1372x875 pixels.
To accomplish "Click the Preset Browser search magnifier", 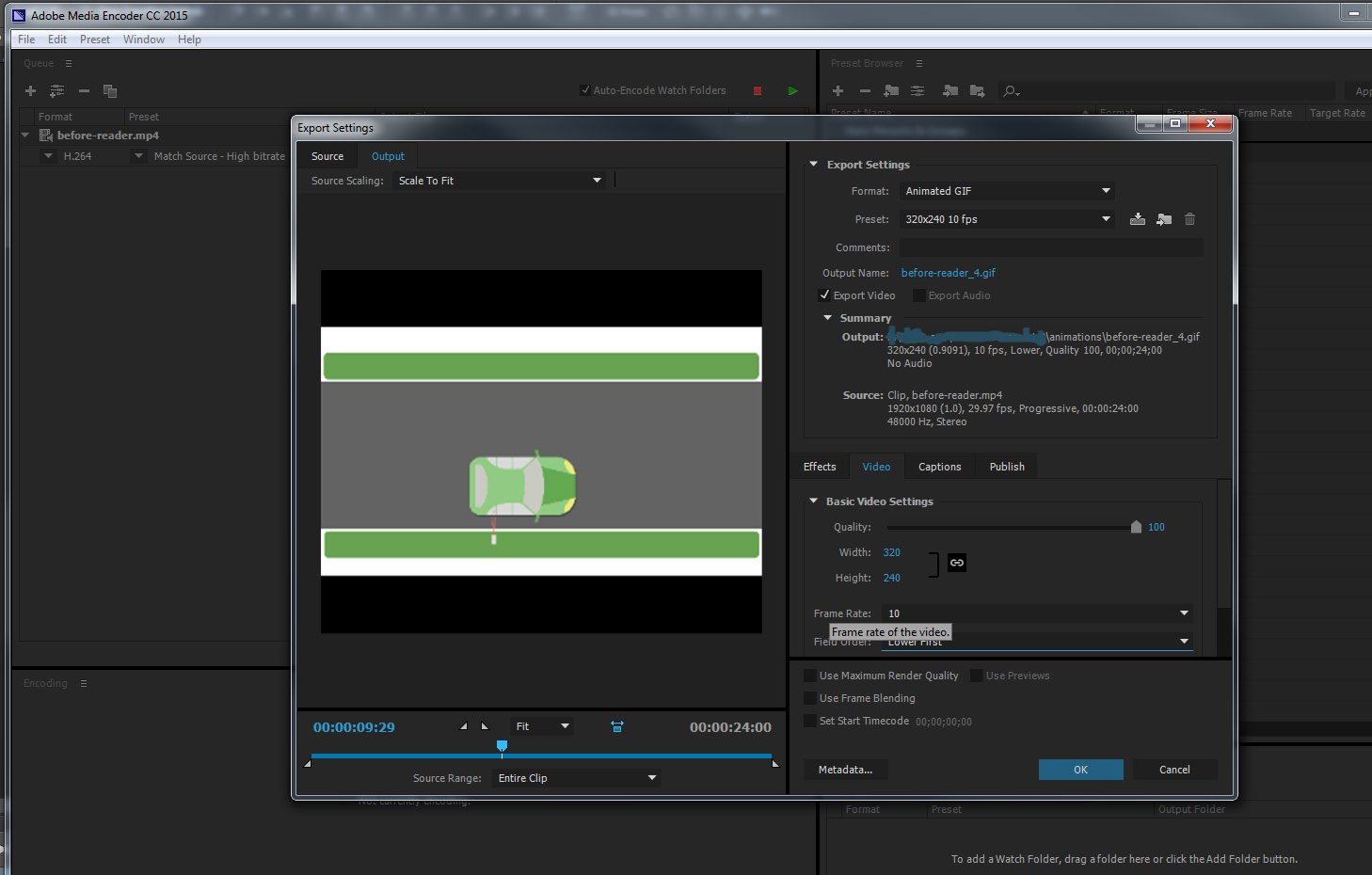I will pyautogui.click(x=1011, y=91).
